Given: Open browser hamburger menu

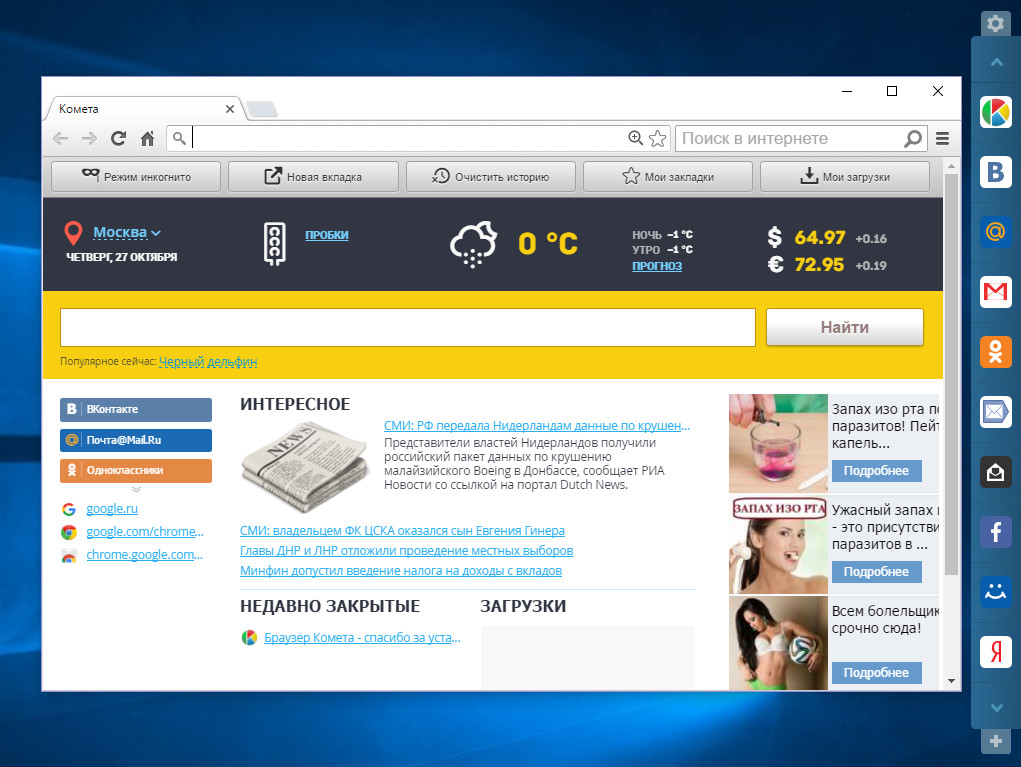Looking at the screenshot, I should [x=942, y=138].
